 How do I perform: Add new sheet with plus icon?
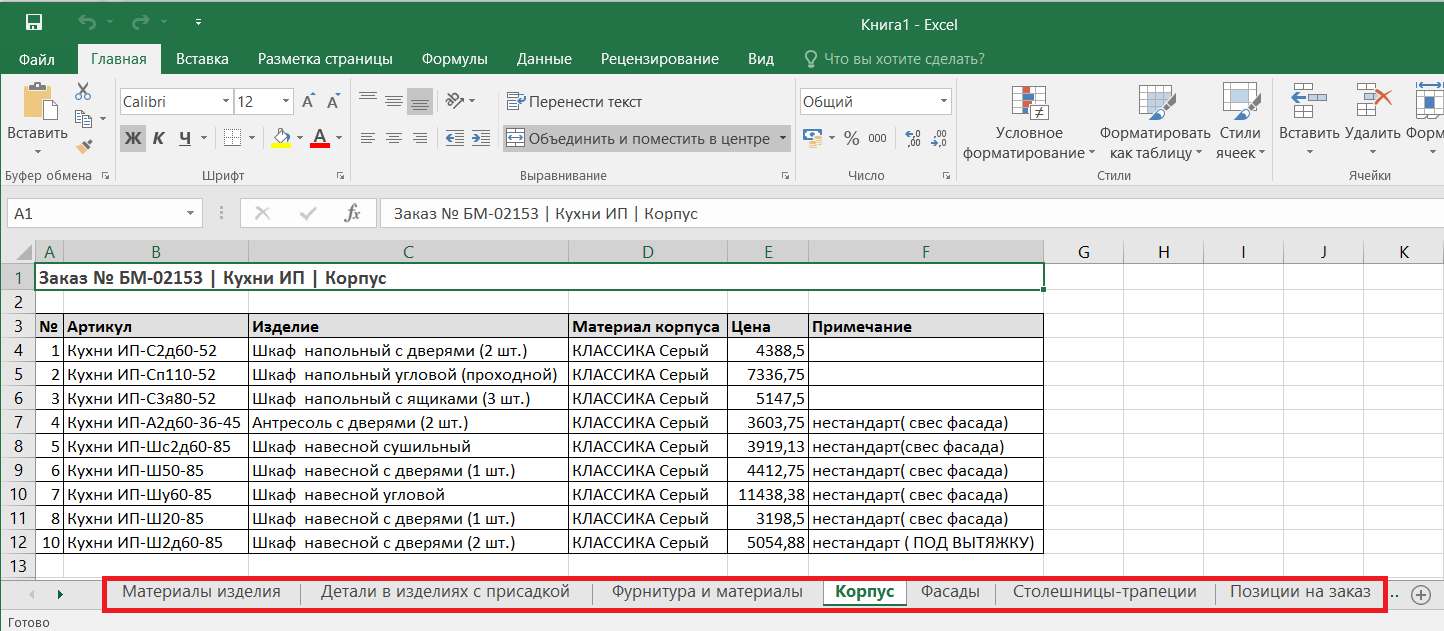(x=1420, y=594)
